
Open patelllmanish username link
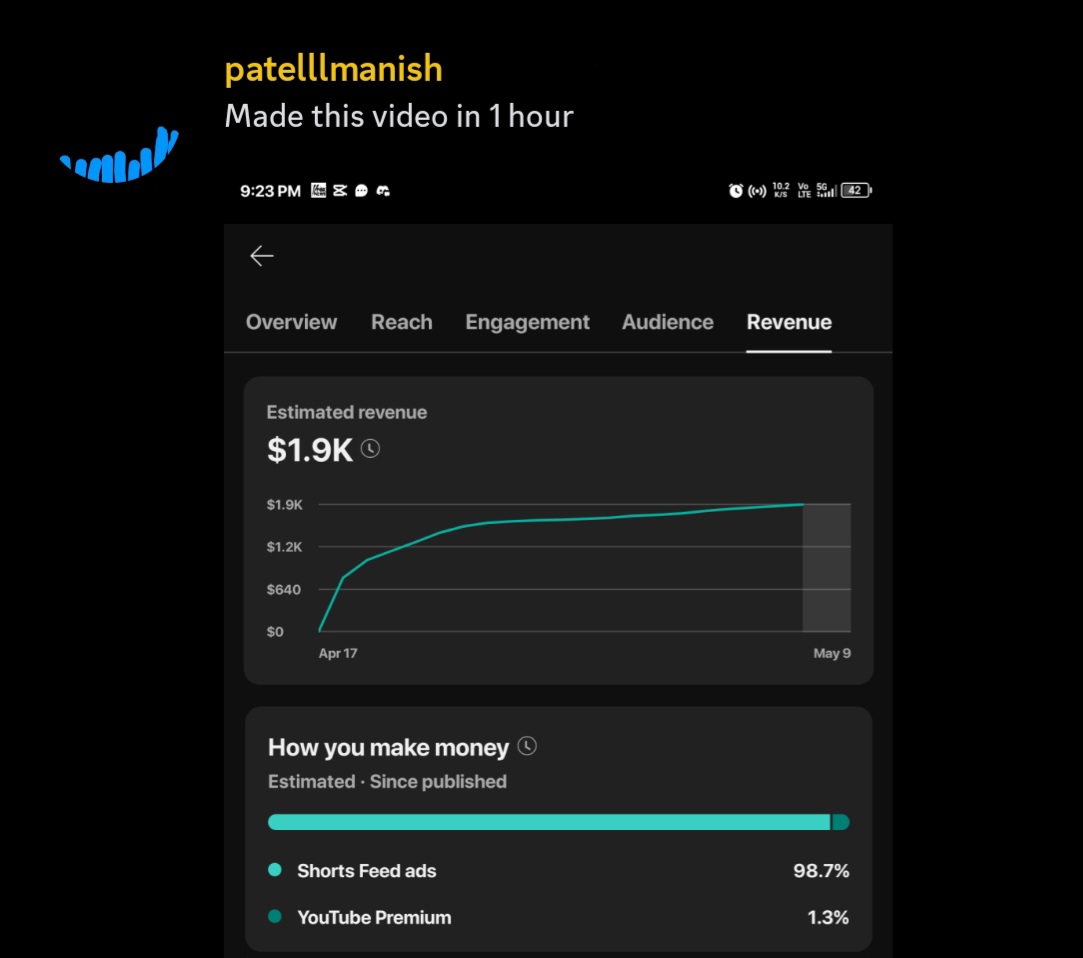(x=333, y=69)
